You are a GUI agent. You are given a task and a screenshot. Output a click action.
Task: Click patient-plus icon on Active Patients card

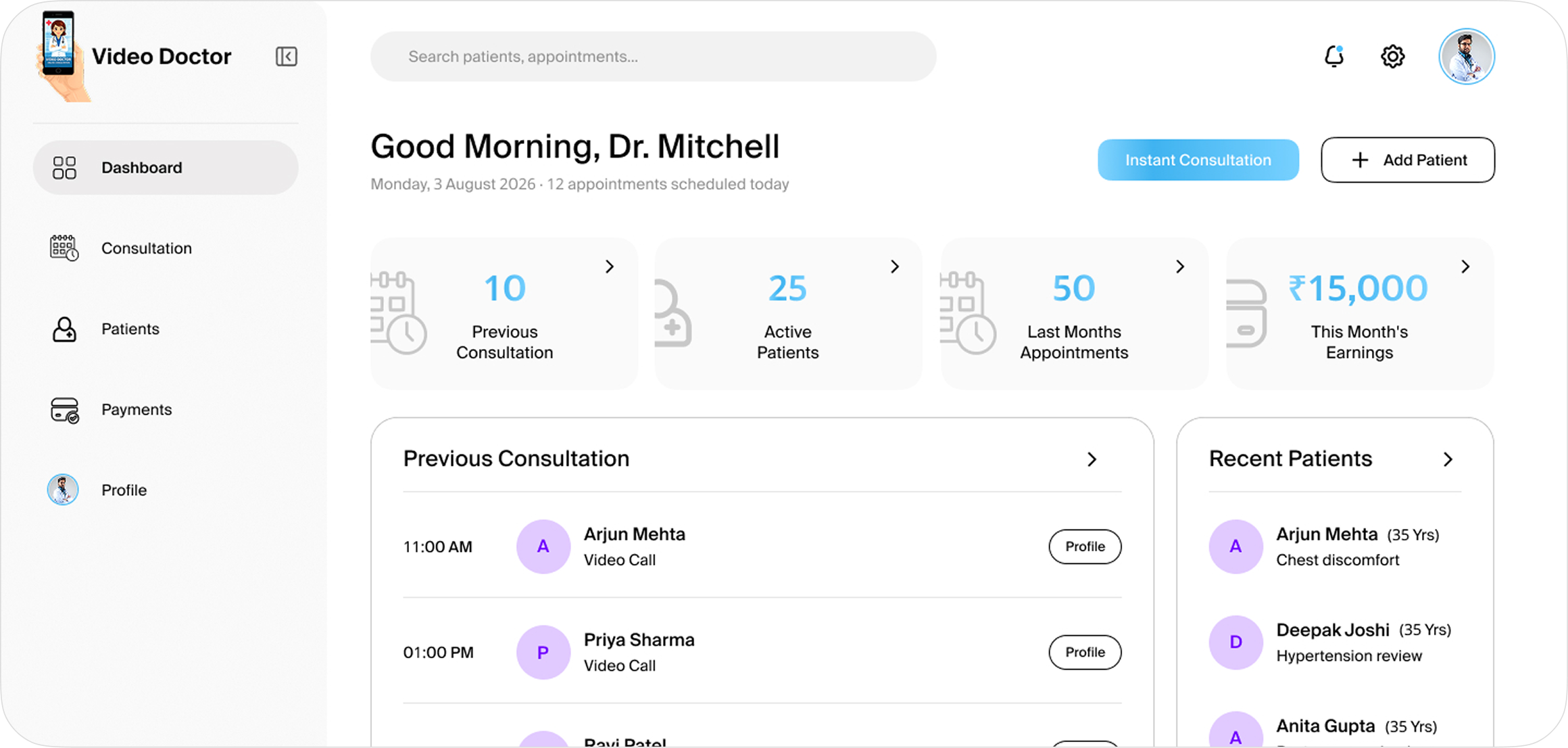673,312
